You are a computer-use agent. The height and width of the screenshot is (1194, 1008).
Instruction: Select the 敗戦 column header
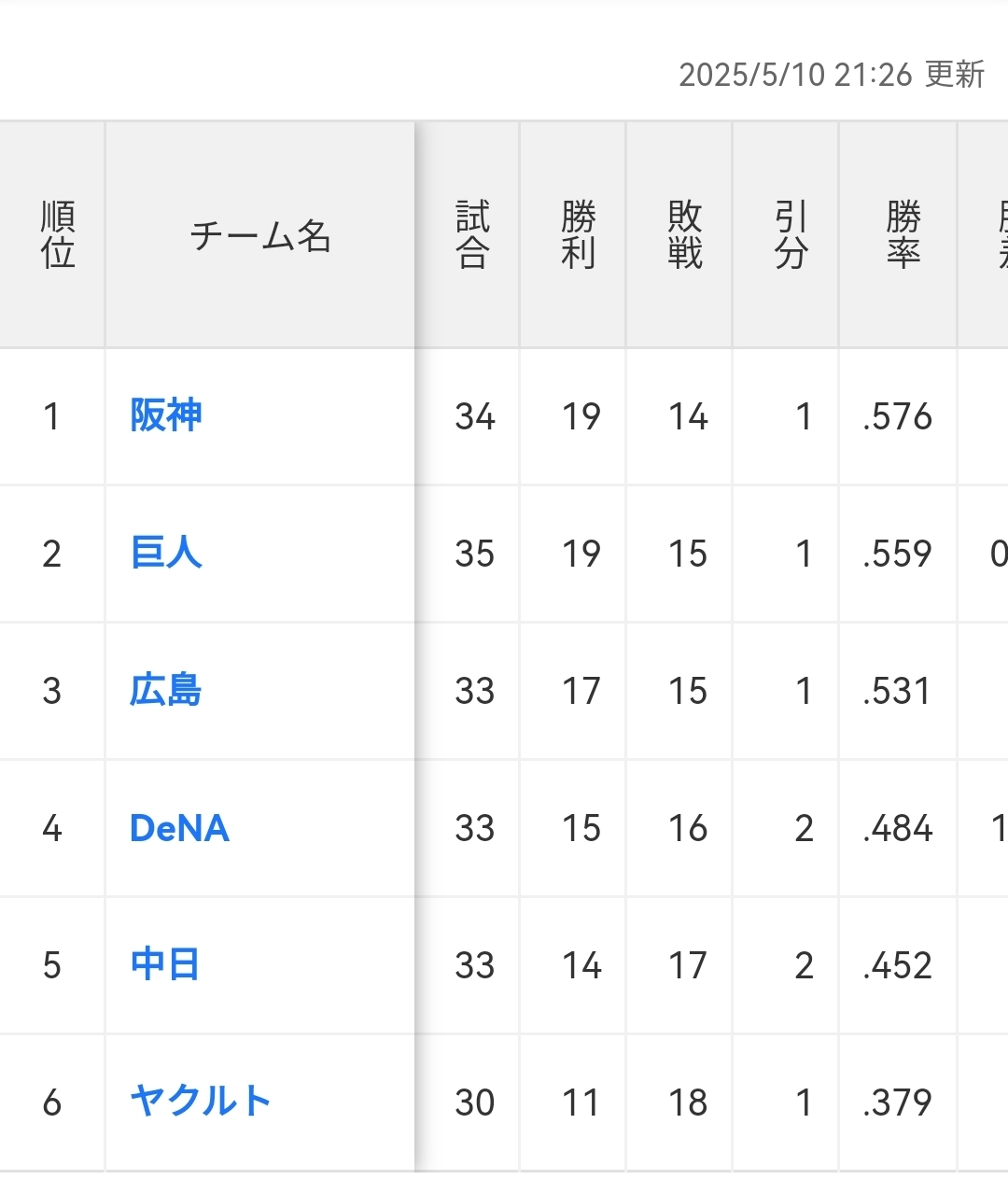(x=685, y=235)
